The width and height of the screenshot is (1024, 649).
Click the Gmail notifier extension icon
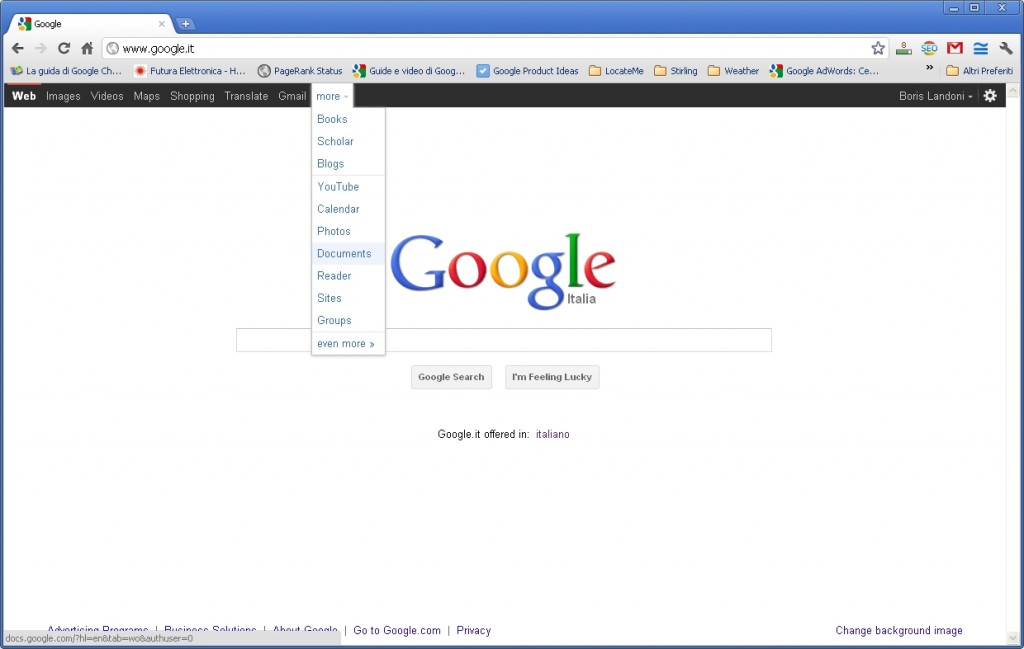point(954,47)
